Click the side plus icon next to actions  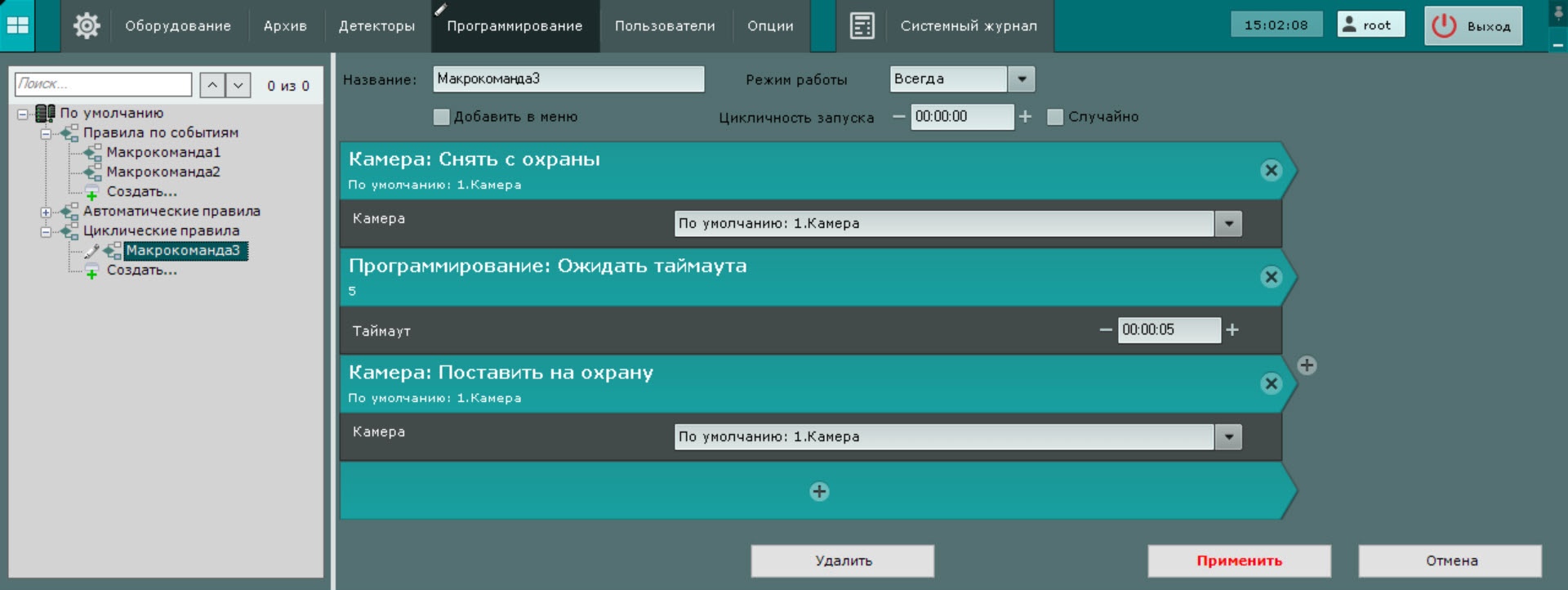click(1307, 365)
